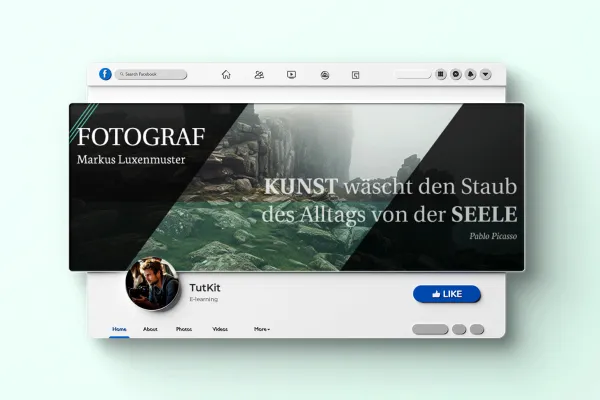Switch to the About tab
The image size is (600, 400).
click(x=150, y=329)
